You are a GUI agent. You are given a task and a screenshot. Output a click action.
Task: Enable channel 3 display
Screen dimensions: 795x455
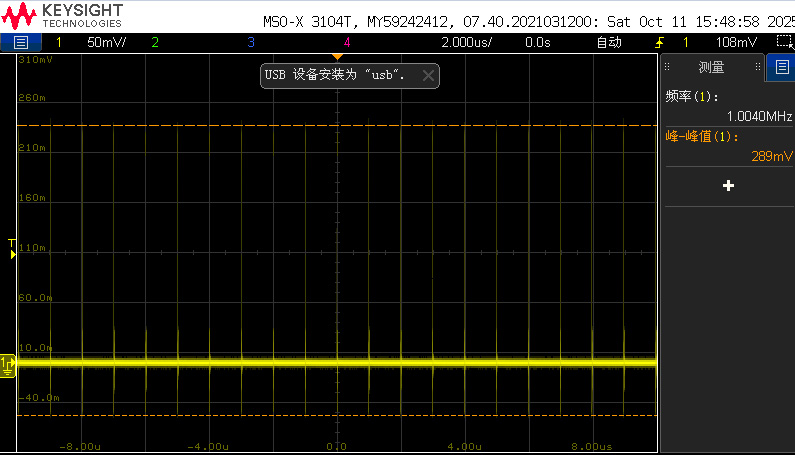pos(250,43)
